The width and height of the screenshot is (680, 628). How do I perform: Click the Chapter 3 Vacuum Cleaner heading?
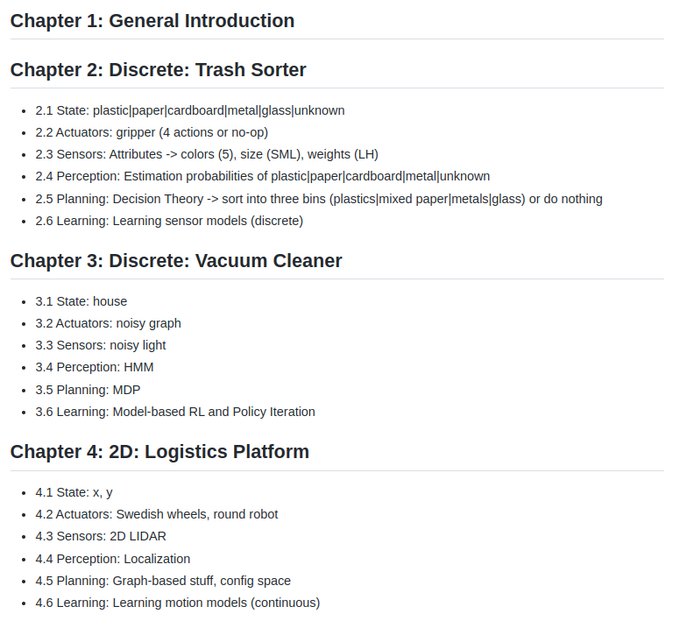click(176, 261)
